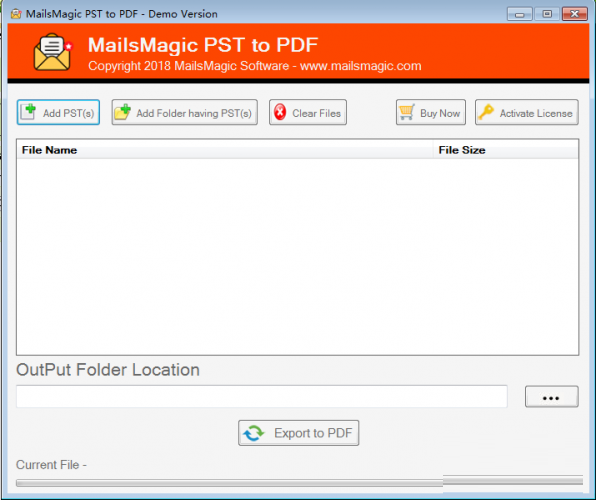Open the Activate License dialog
Screen dimensions: 596x500
point(527,112)
